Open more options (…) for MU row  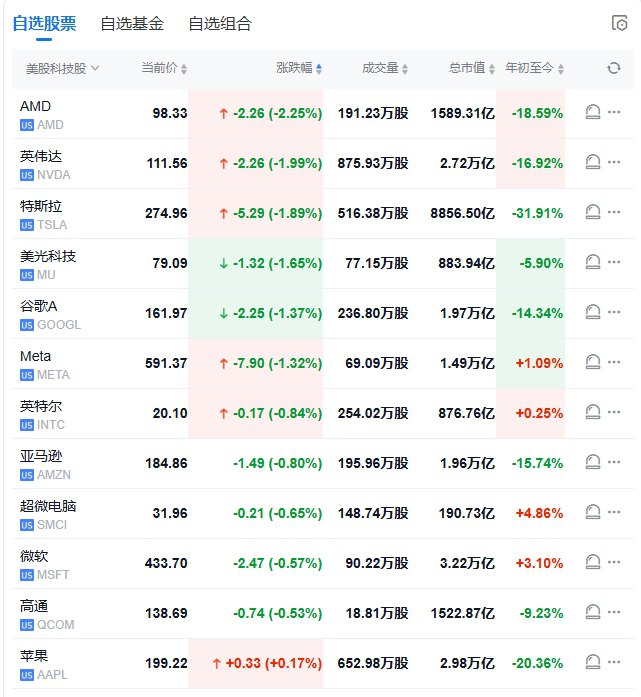point(614,262)
